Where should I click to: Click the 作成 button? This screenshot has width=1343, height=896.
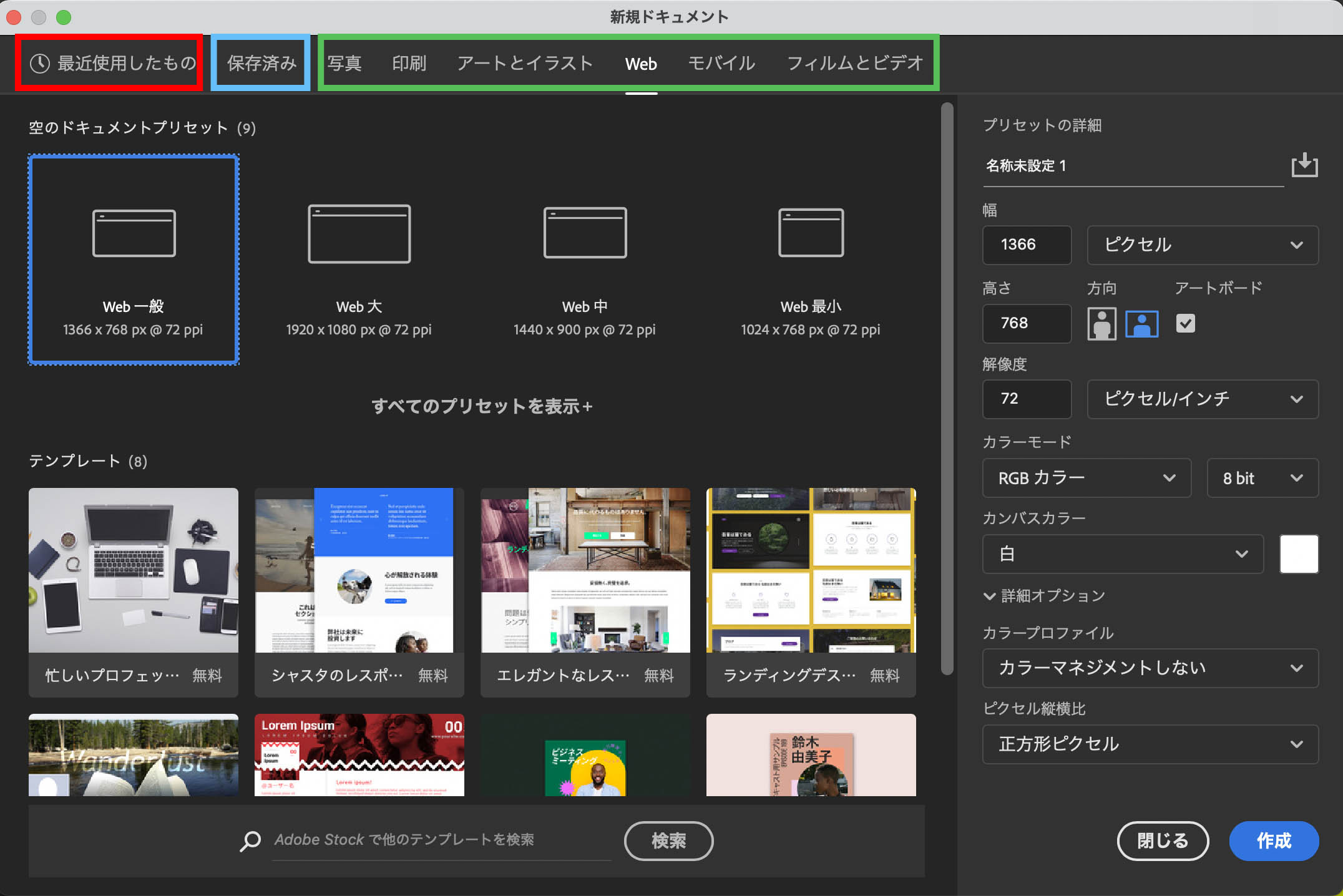(x=1273, y=840)
